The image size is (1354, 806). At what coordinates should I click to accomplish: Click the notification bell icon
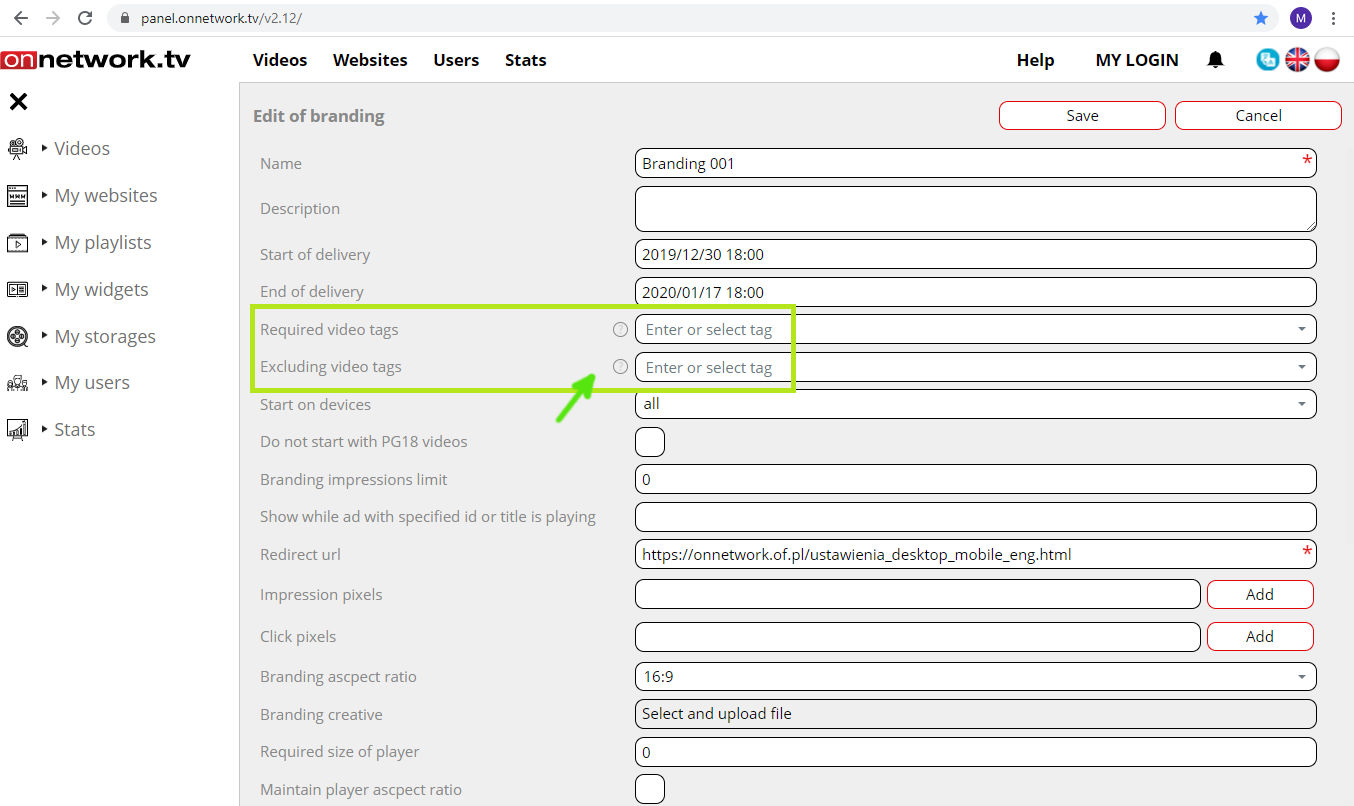(1215, 60)
